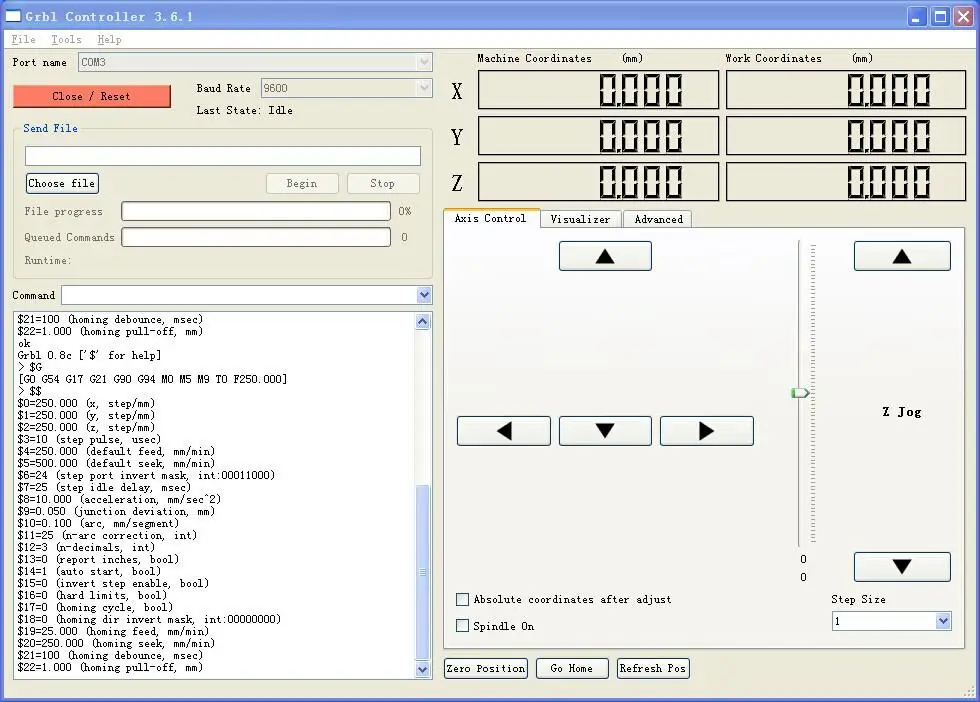Viewport: 980px width, 702px height.
Task: Open the Step Size dropdown
Action: 943,621
